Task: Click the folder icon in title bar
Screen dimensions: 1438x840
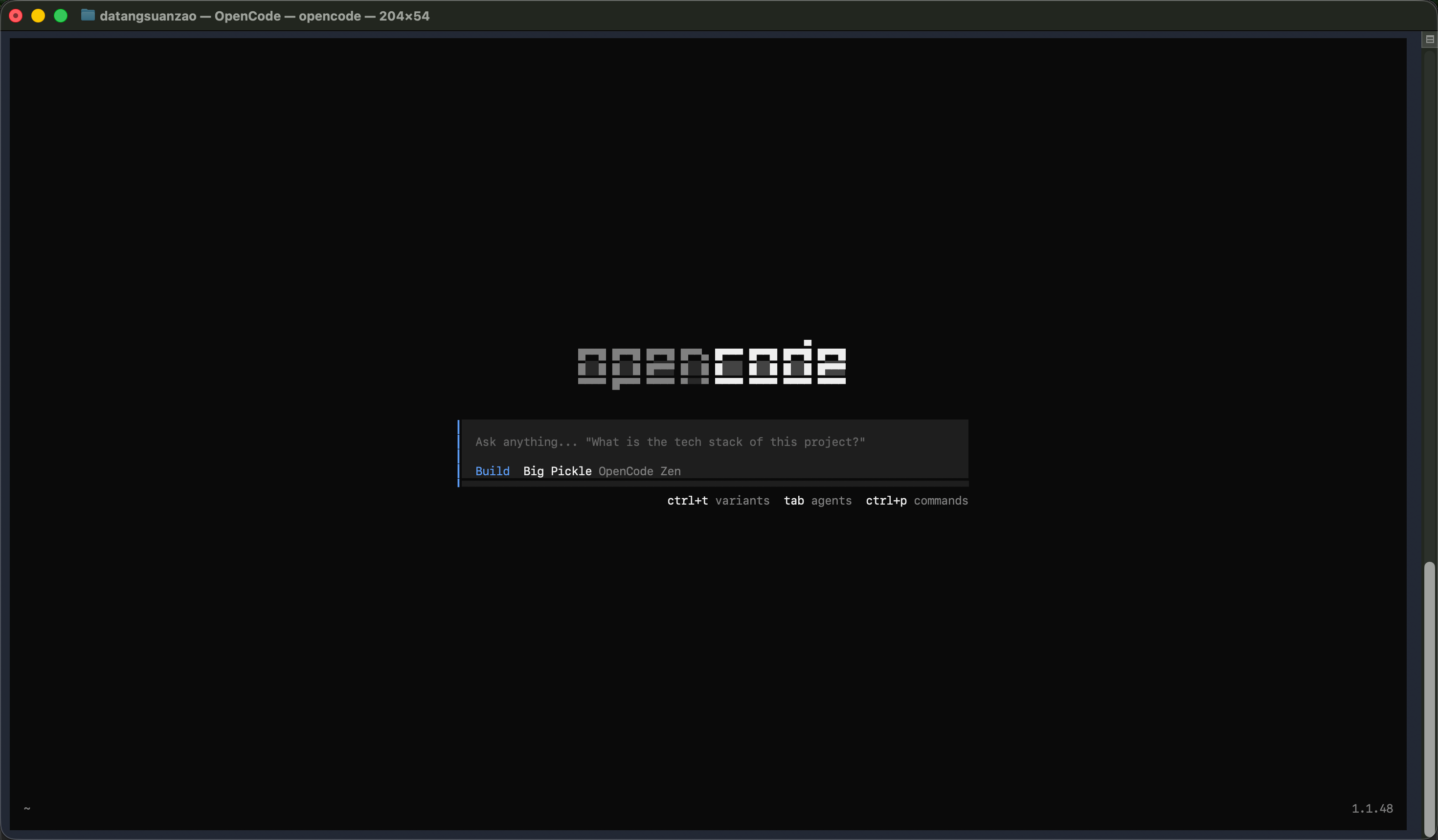Action: point(87,15)
